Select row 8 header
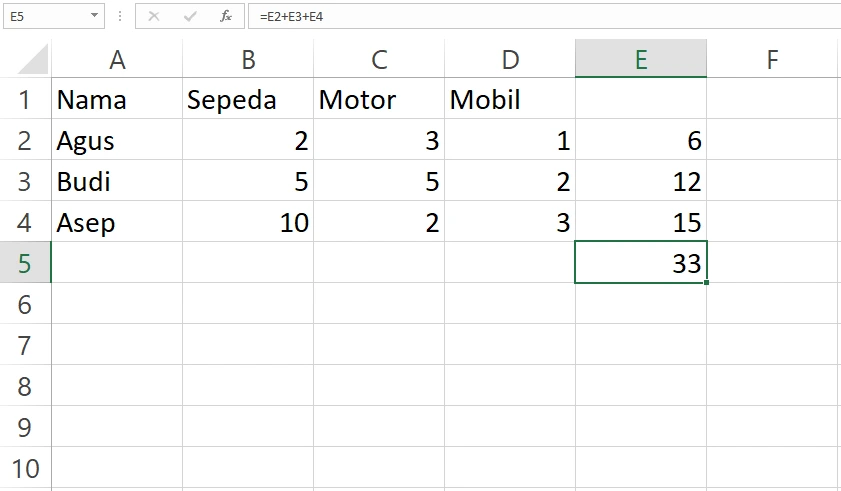This screenshot has width=841, height=491. [25, 385]
